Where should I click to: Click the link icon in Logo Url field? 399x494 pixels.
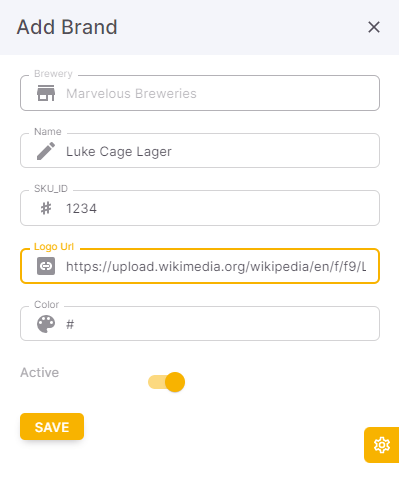tap(46, 266)
